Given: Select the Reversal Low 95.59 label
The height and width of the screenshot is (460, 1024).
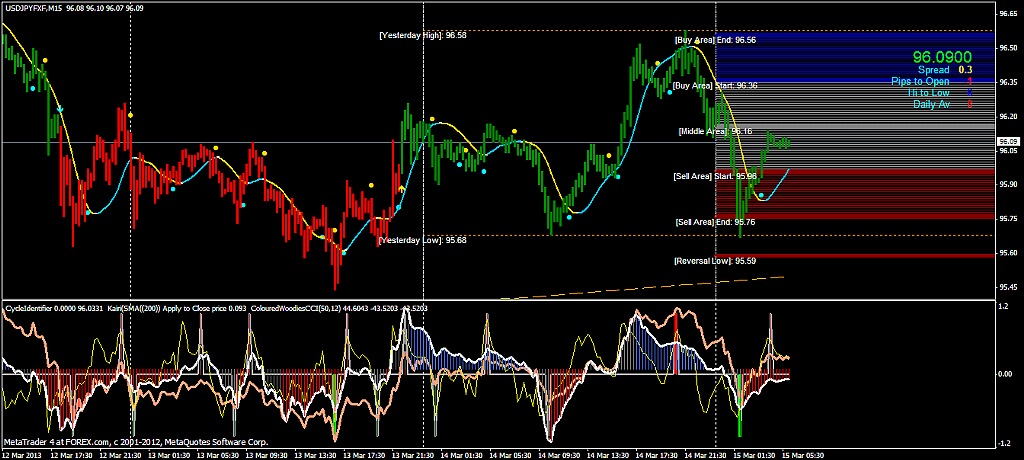Looking at the screenshot, I should coord(715,261).
